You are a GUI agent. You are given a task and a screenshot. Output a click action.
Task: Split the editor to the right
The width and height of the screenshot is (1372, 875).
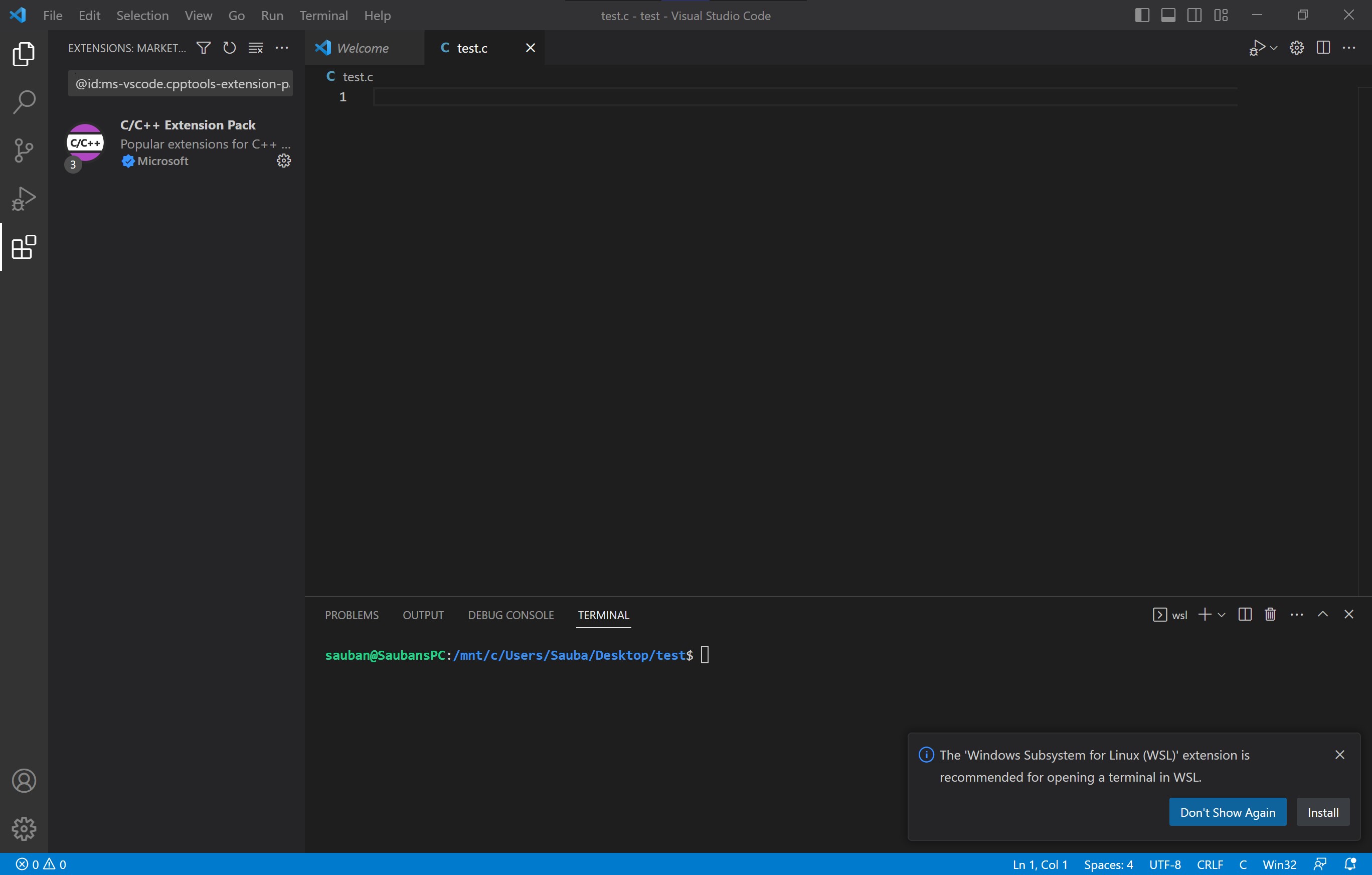pos(1323,48)
